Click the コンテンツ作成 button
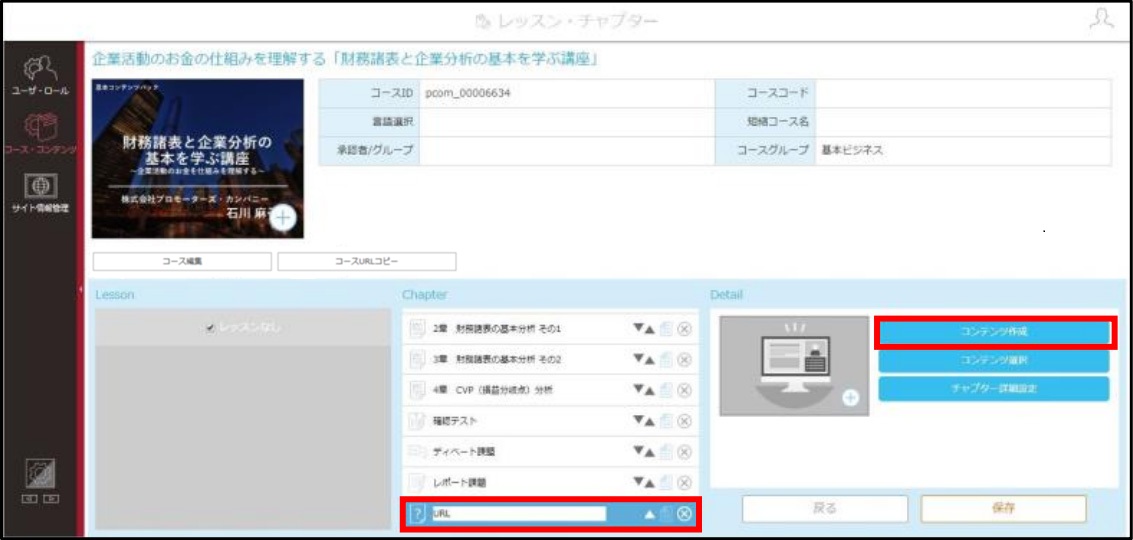 pos(994,332)
